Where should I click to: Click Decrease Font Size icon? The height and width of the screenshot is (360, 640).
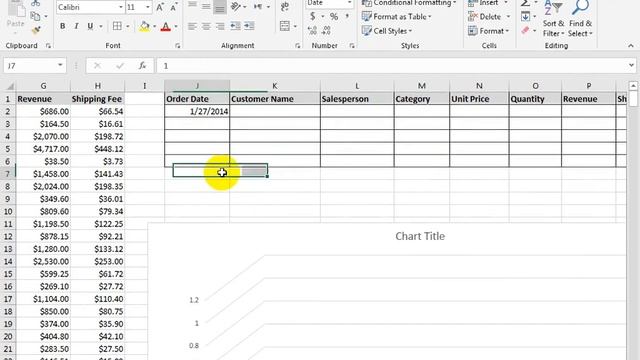pos(174,7)
